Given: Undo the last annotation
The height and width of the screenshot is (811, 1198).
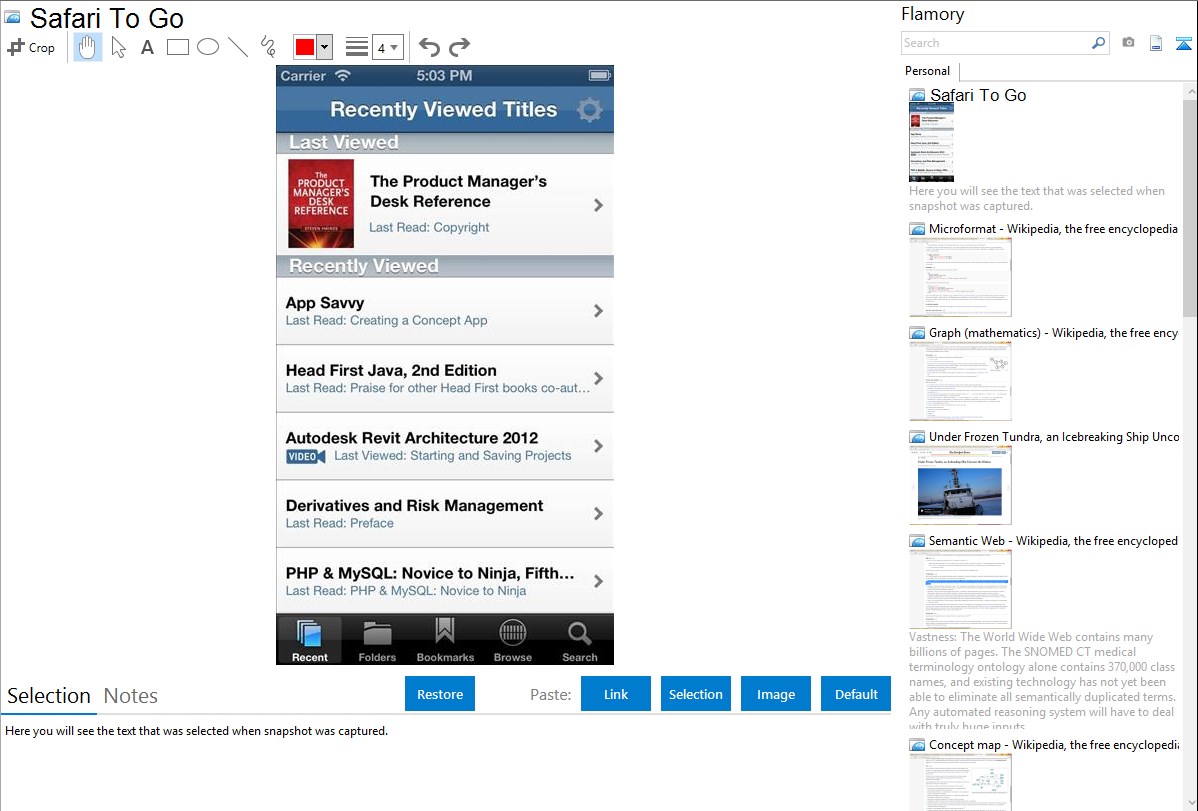Looking at the screenshot, I should (429, 47).
